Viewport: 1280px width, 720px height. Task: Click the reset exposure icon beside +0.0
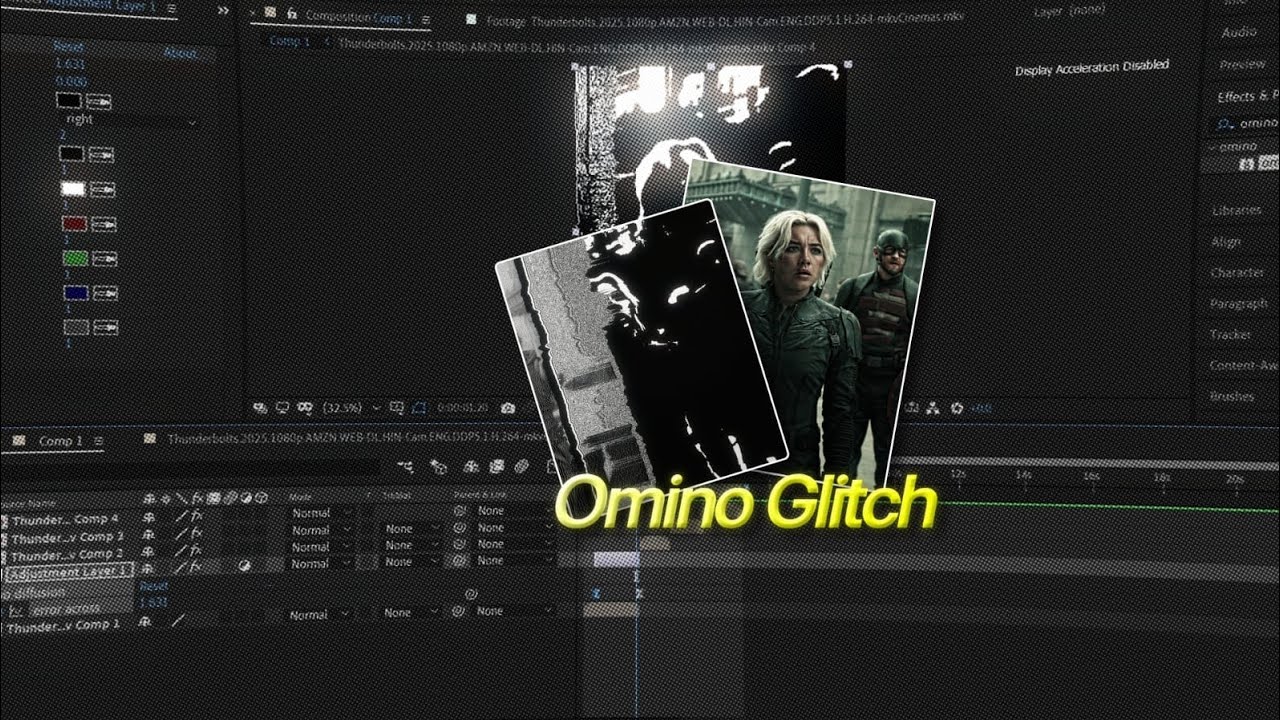[x=957, y=408]
